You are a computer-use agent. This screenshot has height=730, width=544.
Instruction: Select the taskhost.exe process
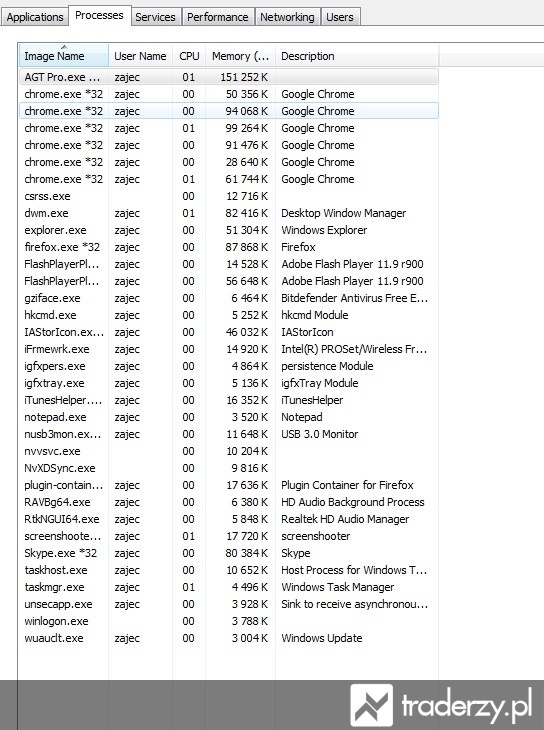229,570
